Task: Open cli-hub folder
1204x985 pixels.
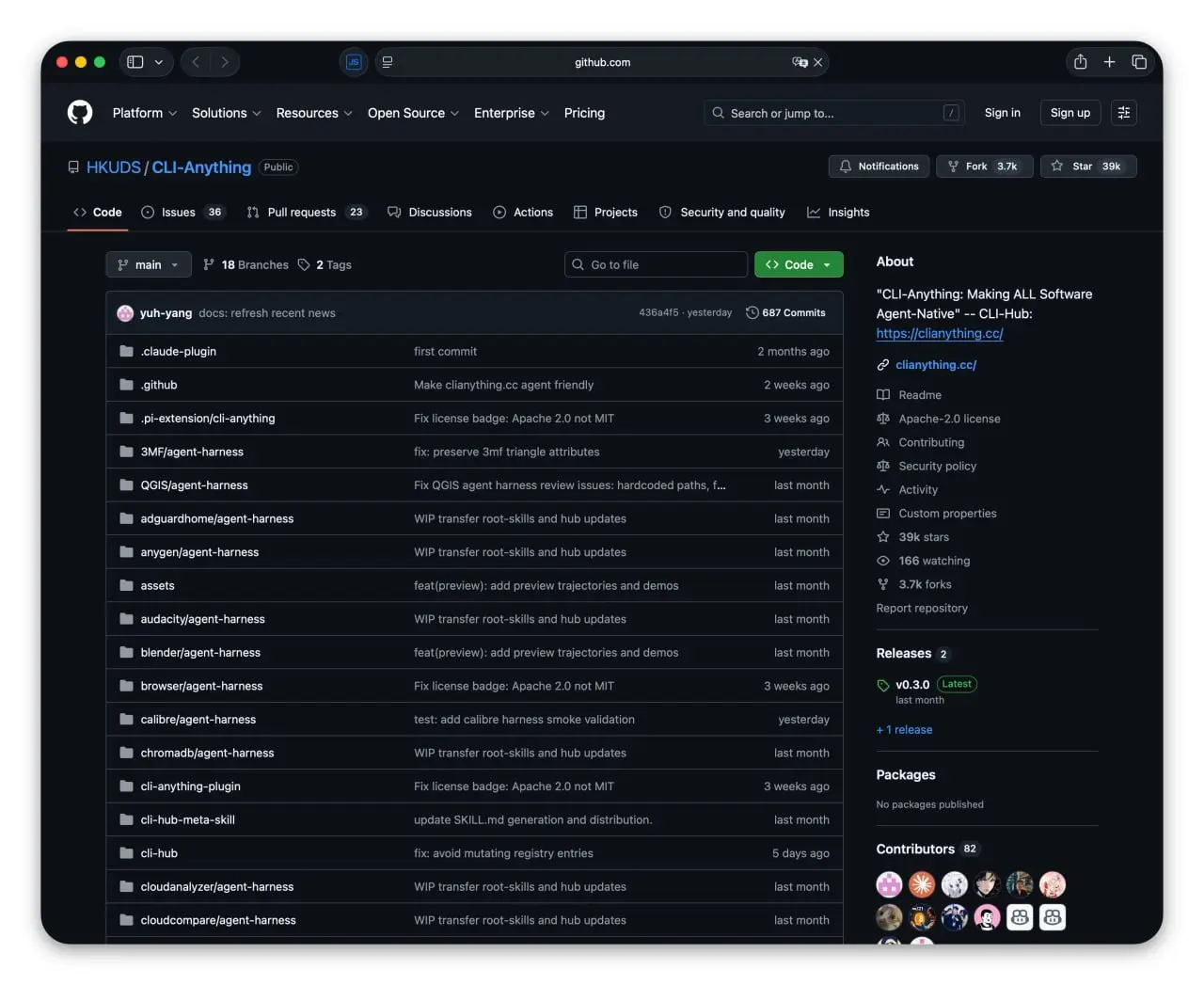Action: [159, 854]
